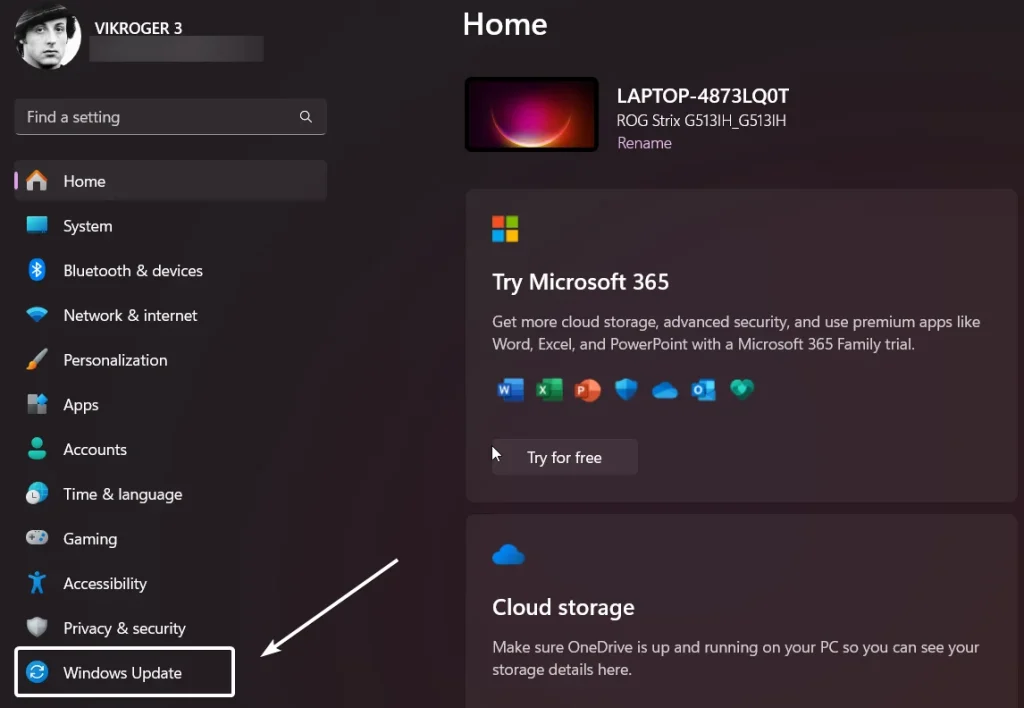Click the Gaming controller icon

(37, 538)
